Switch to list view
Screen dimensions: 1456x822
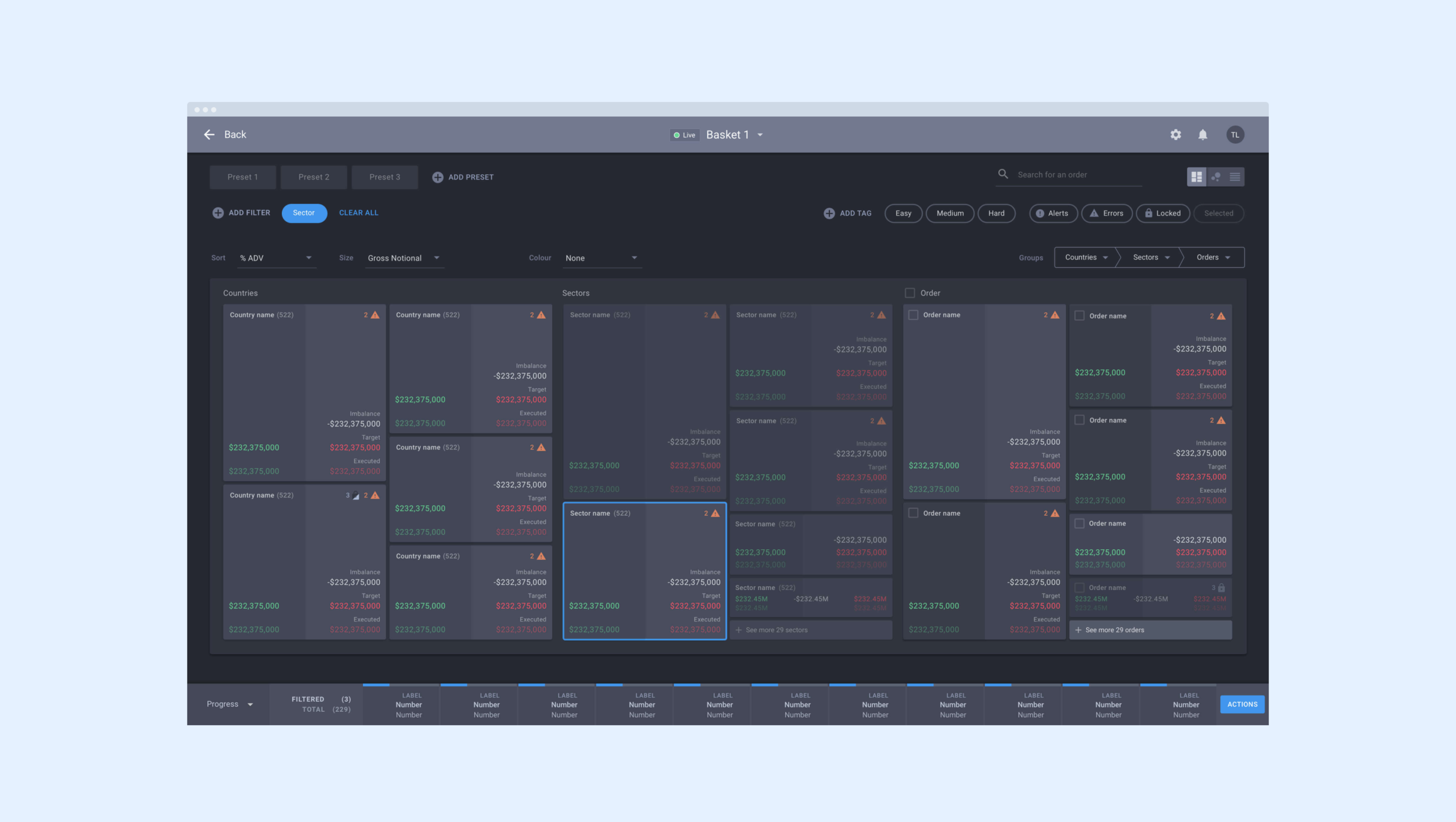[1235, 177]
